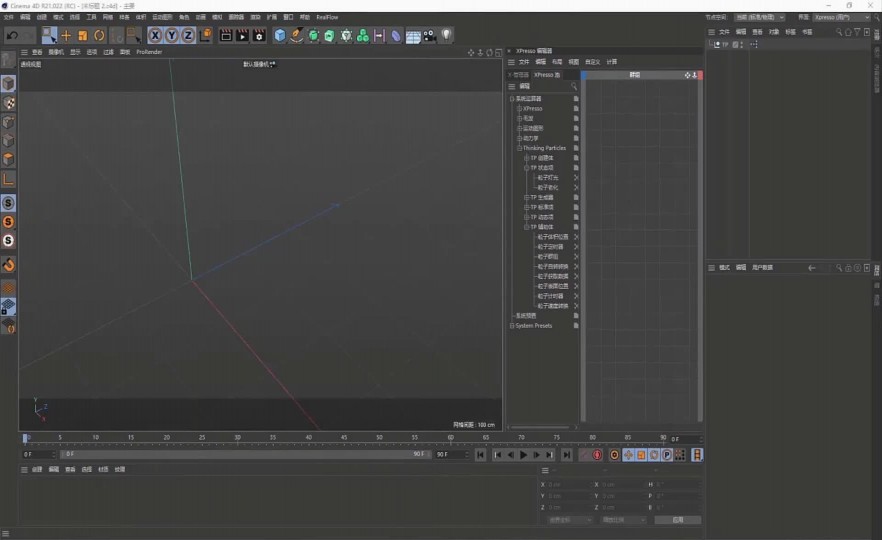Toggle Scale keyframe recording
The height and width of the screenshot is (540, 882).
(641, 454)
